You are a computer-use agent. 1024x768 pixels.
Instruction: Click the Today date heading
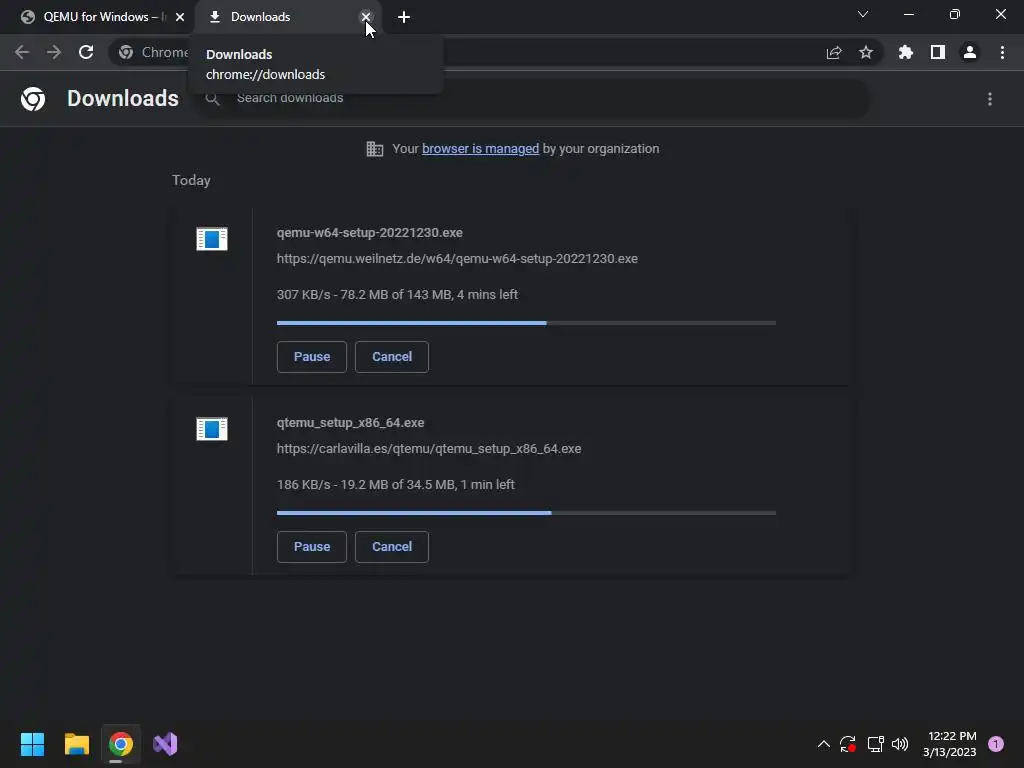[191, 180]
